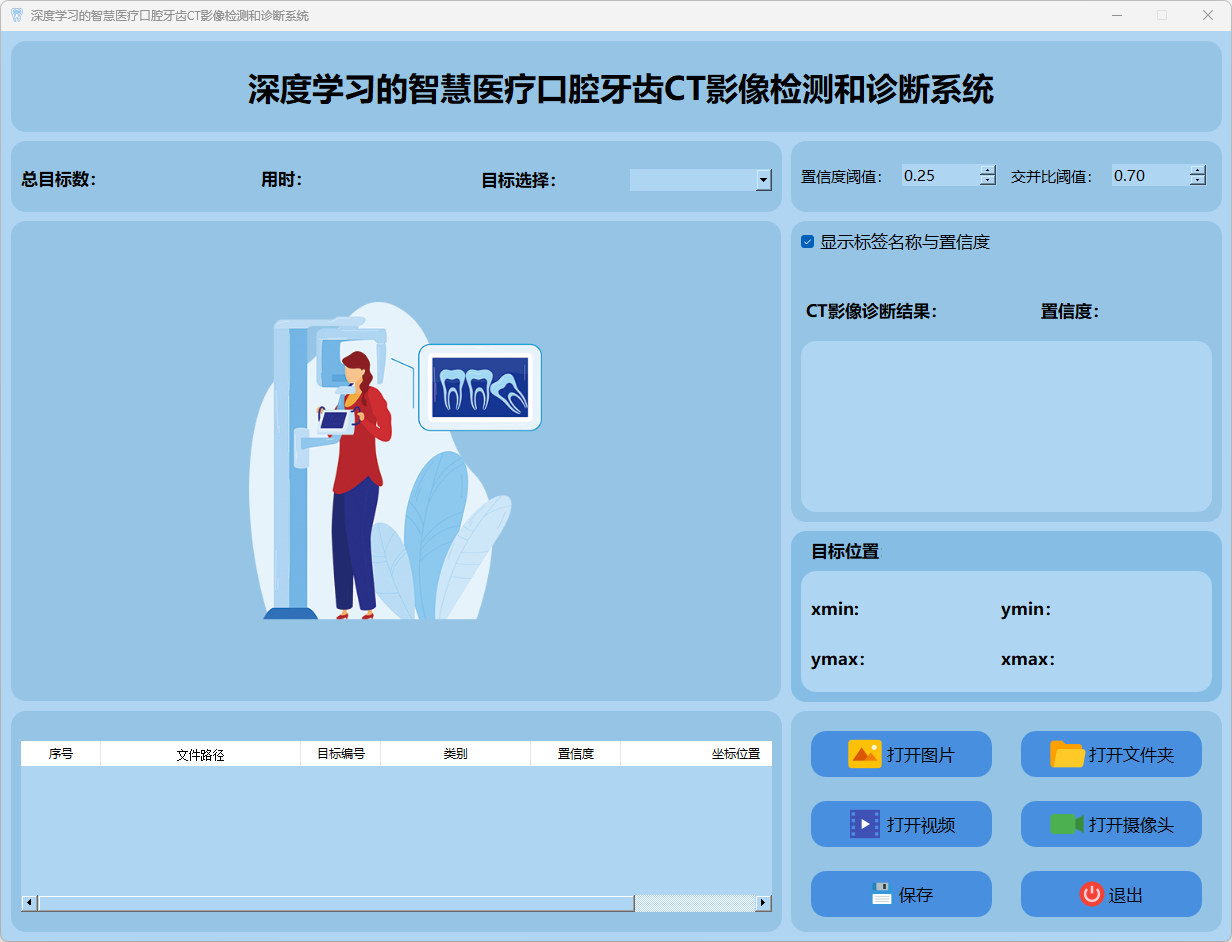Image resolution: width=1232 pixels, height=942 pixels.
Task: Click inside the 置信度阈值 value field
Action: point(938,176)
